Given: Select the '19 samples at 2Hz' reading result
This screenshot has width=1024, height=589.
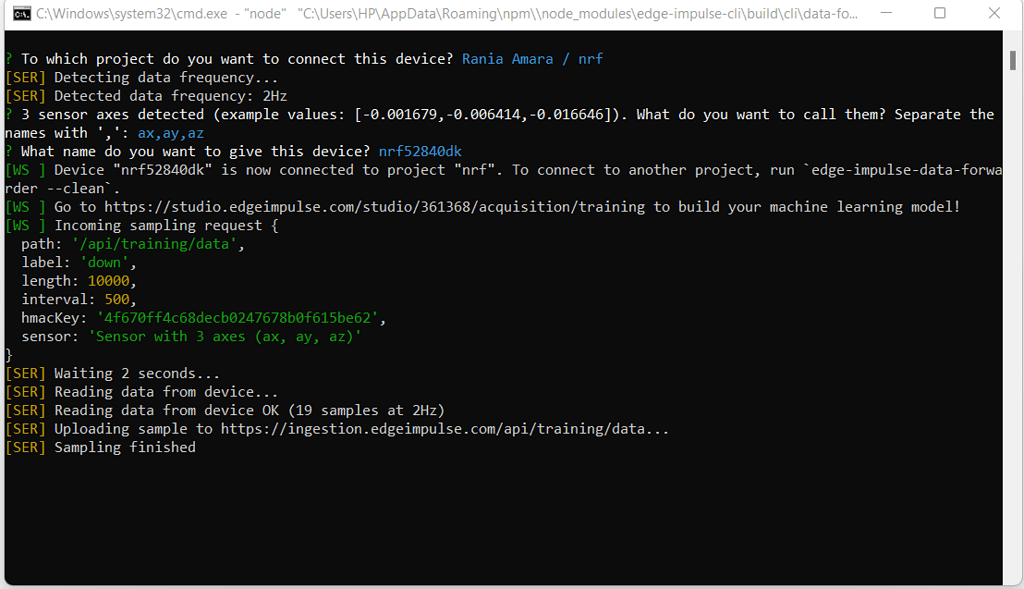Looking at the screenshot, I should [368, 410].
